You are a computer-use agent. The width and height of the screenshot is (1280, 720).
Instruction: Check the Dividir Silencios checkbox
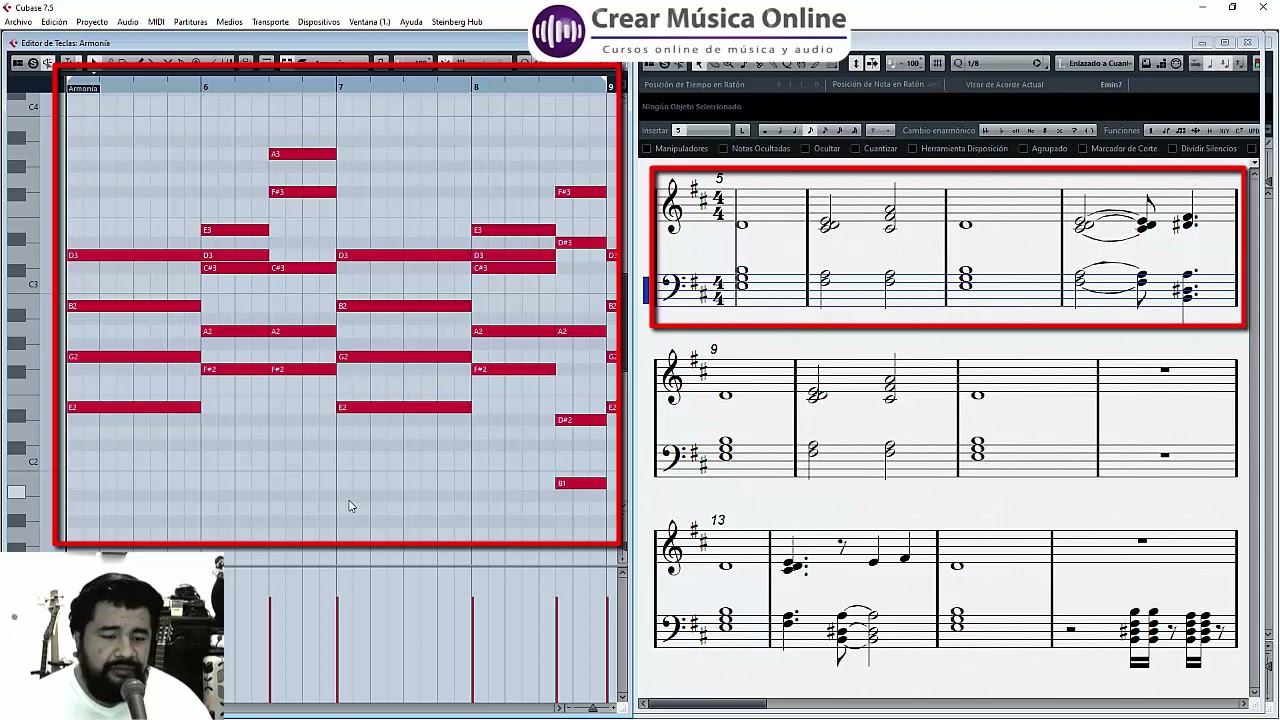point(1172,148)
